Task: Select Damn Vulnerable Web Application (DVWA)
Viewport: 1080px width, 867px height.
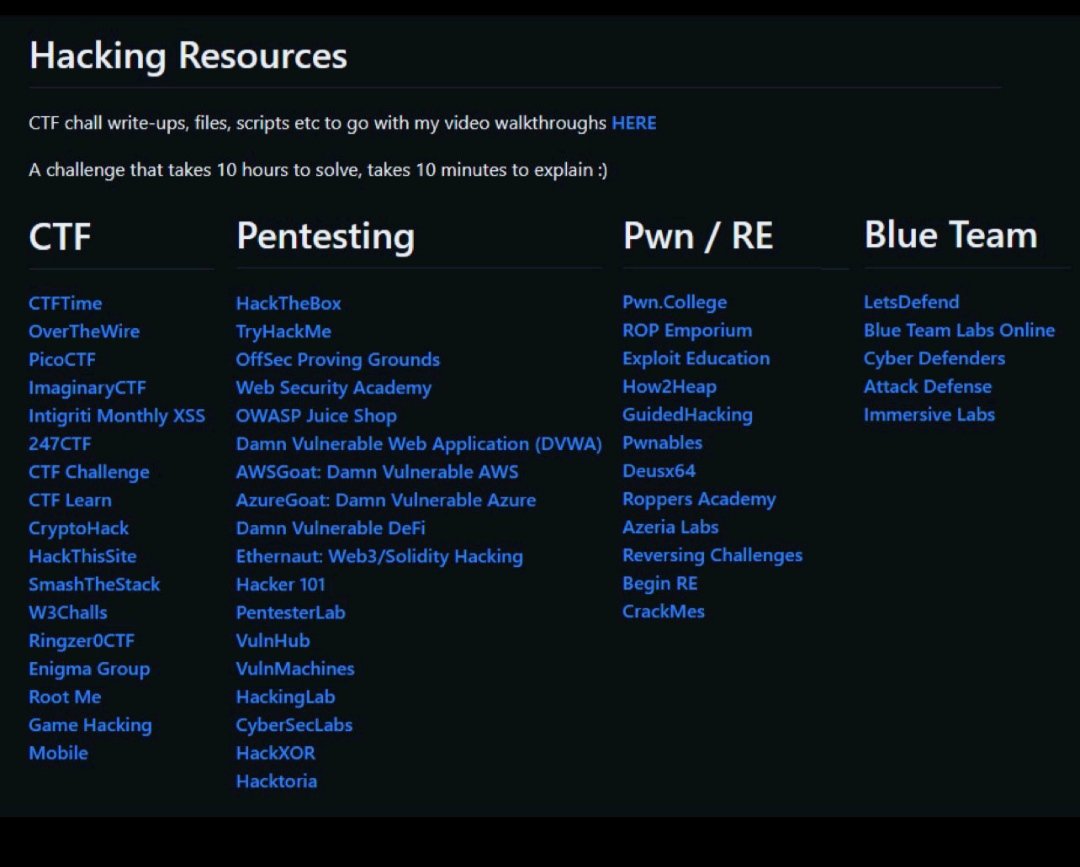Action: click(418, 443)
